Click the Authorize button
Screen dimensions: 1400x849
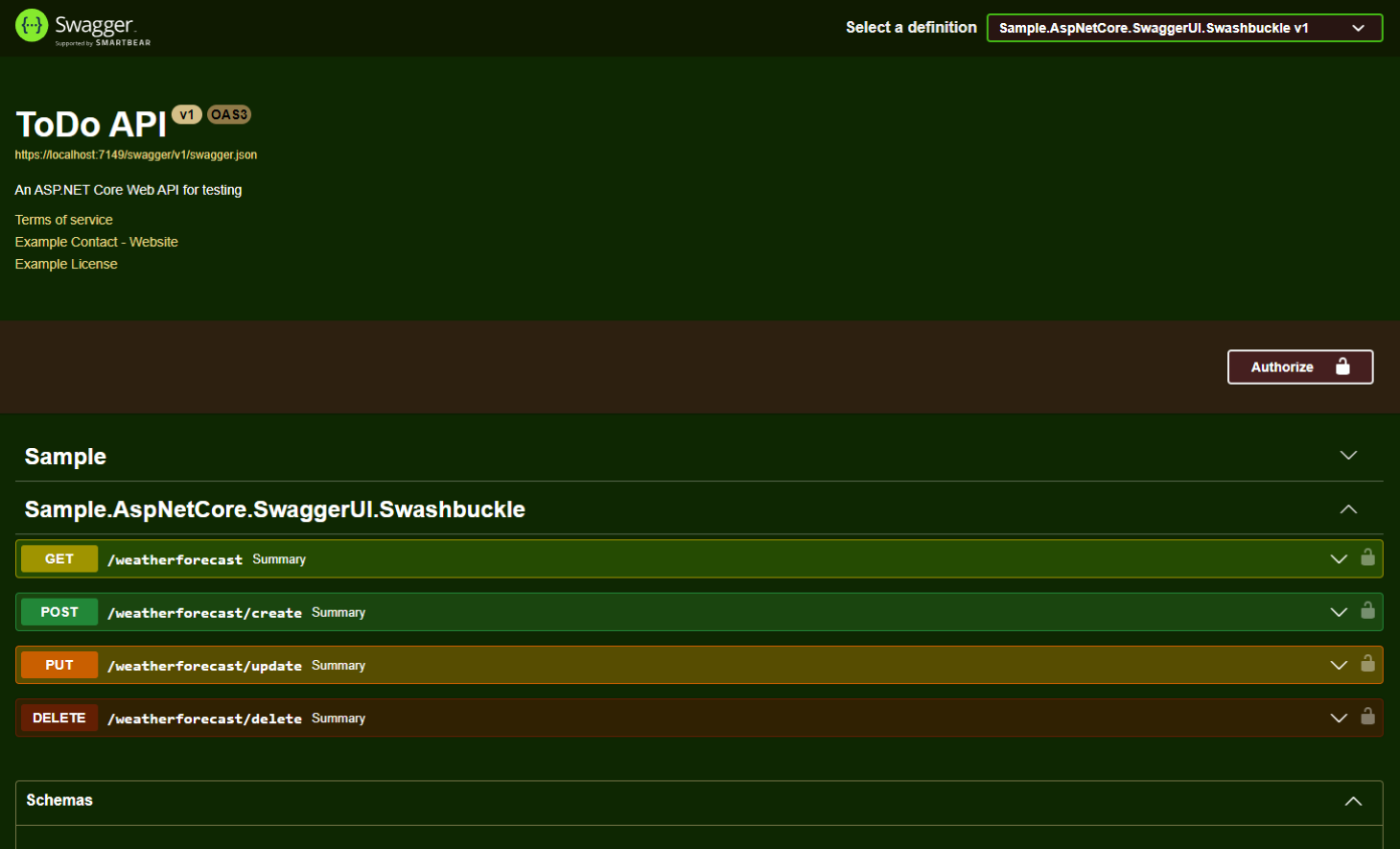1300,366
